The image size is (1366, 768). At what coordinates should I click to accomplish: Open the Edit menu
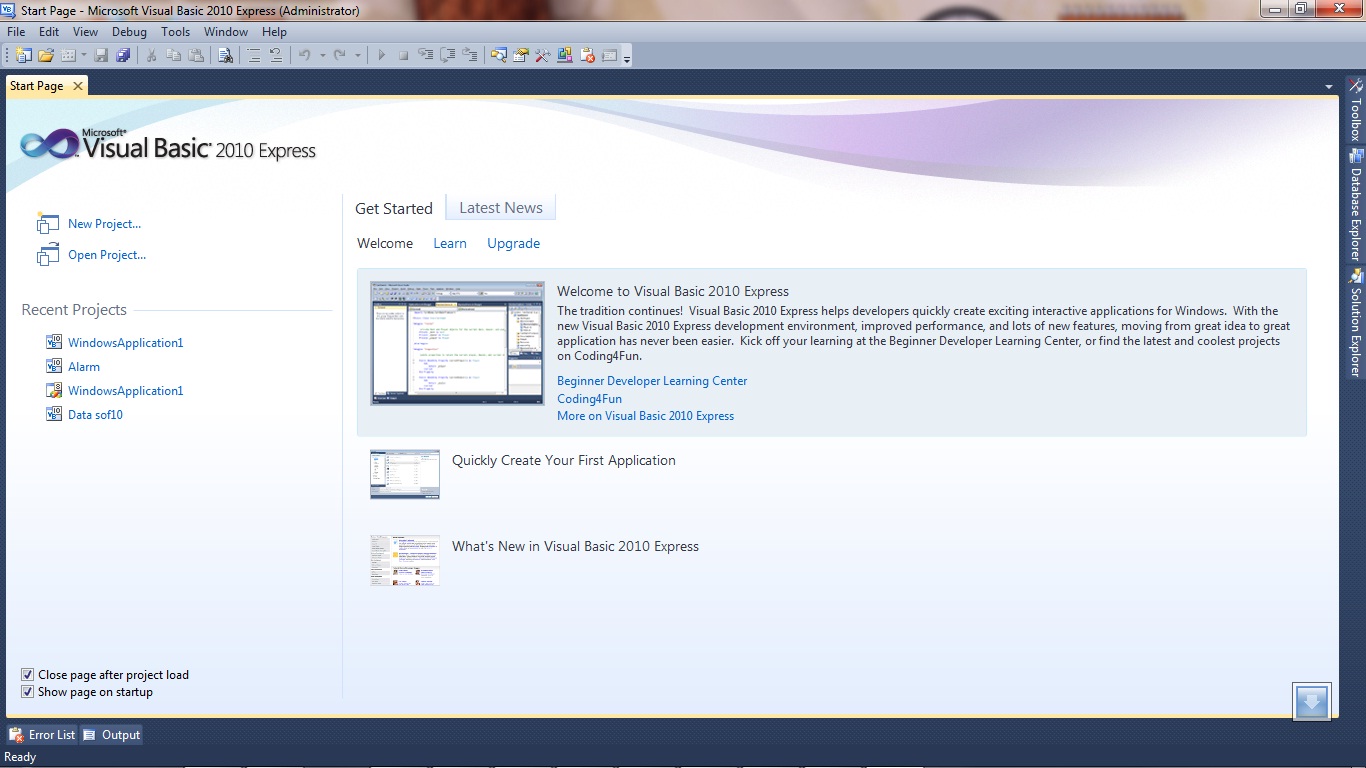pyautogui.click(x=49, y=32)
